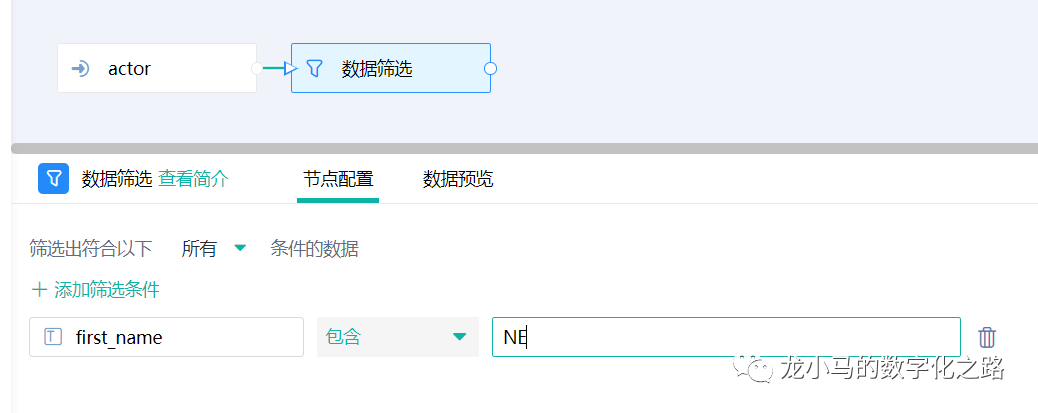Open the 查看简介 link
The height and width of the screenshot is (413, 1038).
tap(193, 179)
